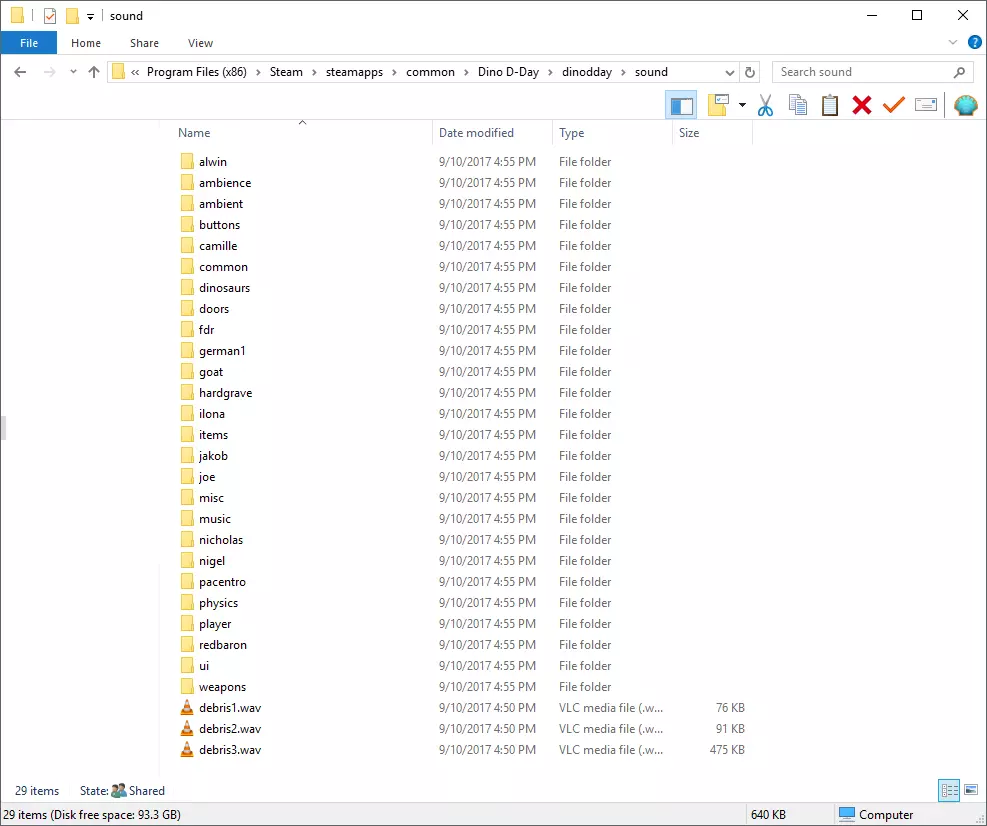Open the File menu tab
Screen dimensions: 987x826
pos(29,43)
